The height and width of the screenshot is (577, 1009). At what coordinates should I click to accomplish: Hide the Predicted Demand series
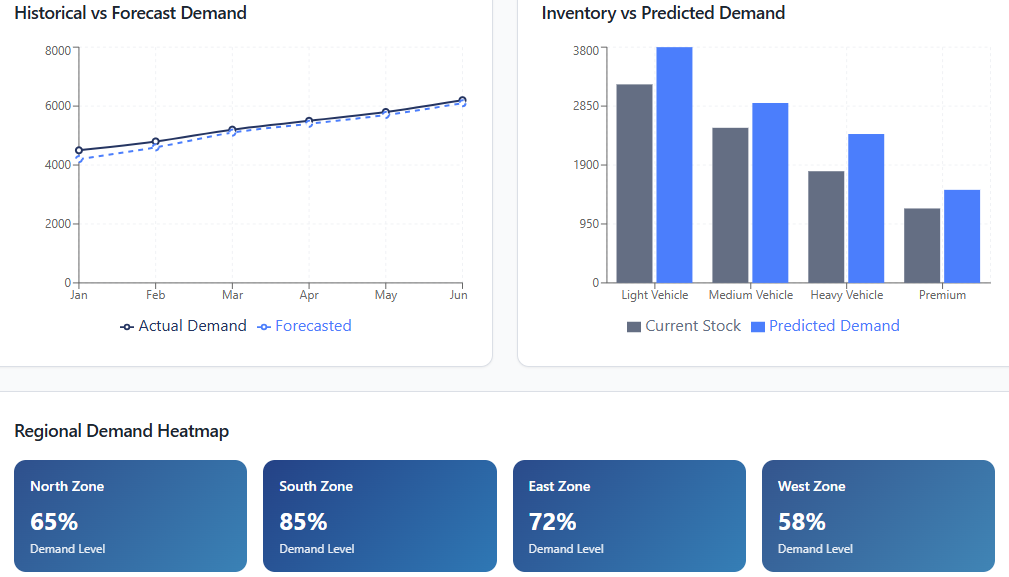826,326
